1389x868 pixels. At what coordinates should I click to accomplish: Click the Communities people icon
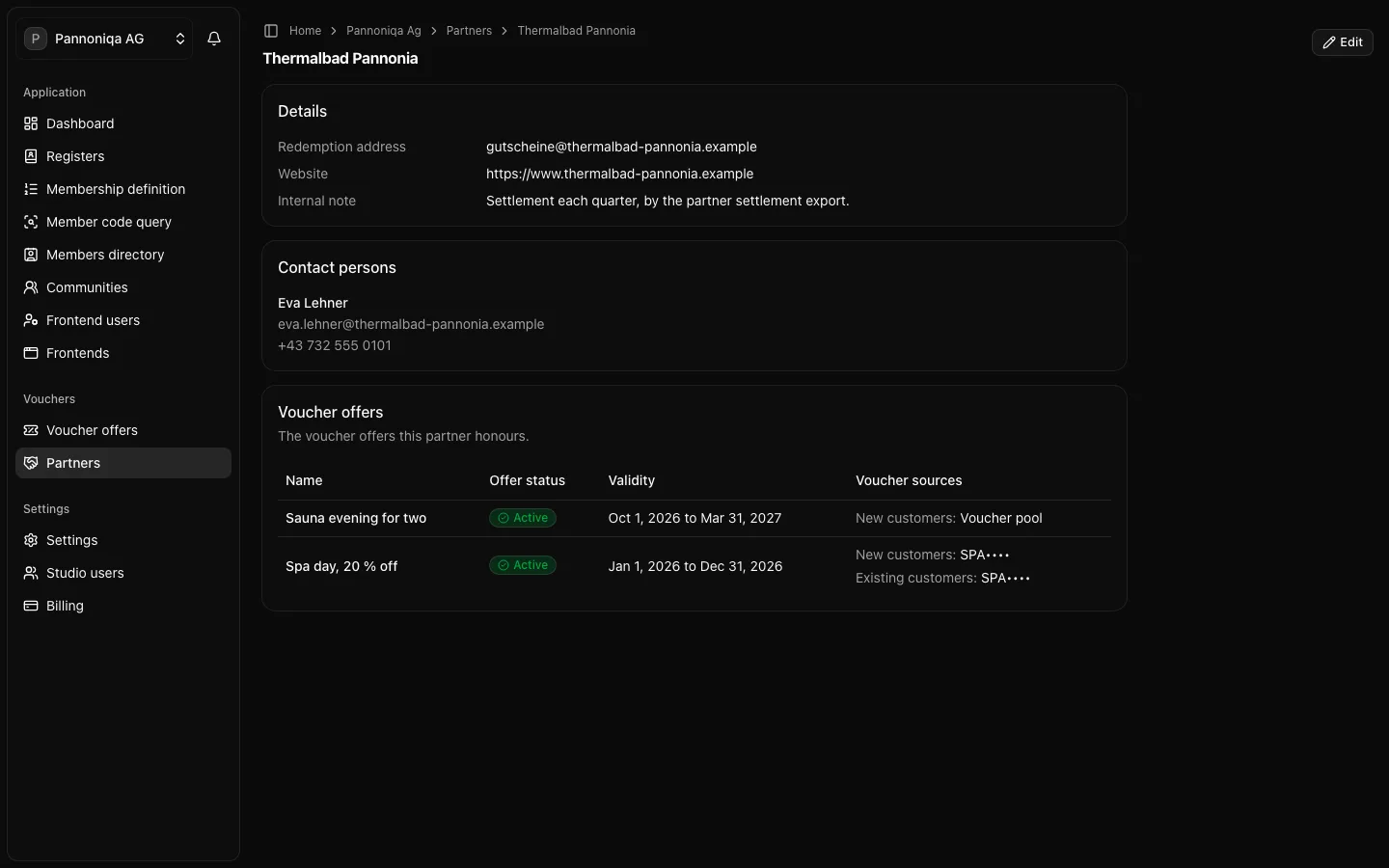pos(31,287)
